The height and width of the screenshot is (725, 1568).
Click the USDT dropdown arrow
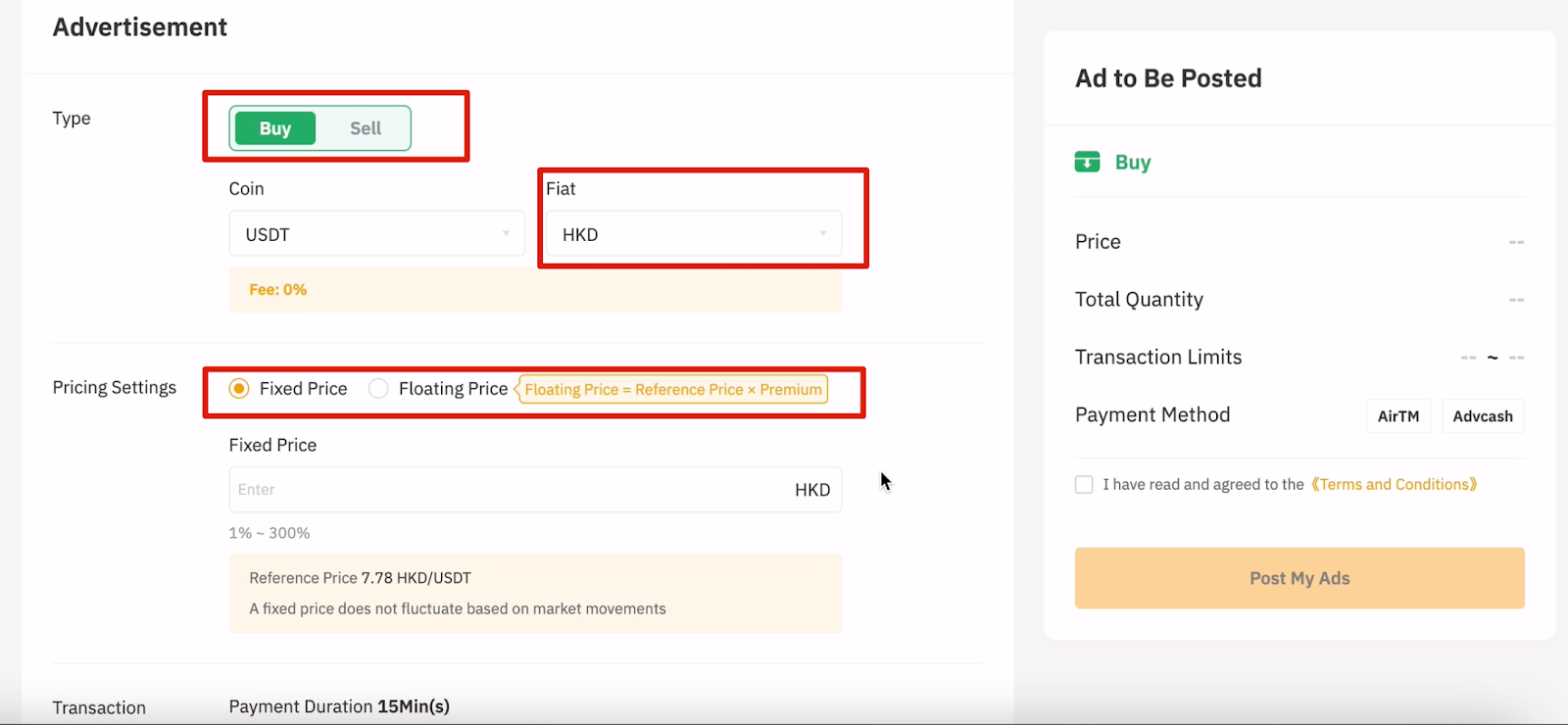tap(506, 233)
